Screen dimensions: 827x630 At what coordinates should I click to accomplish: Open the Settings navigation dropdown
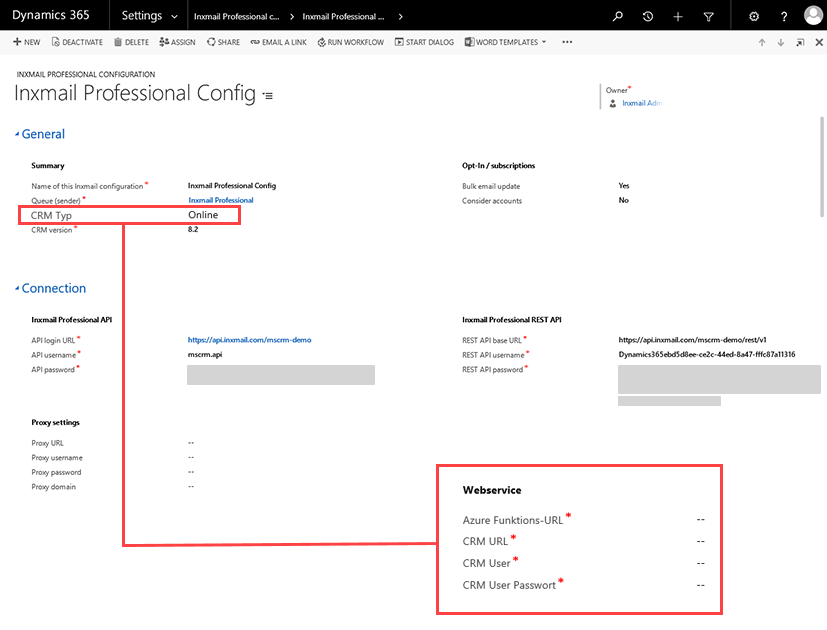pyautogui.click(x=149, y=16)
